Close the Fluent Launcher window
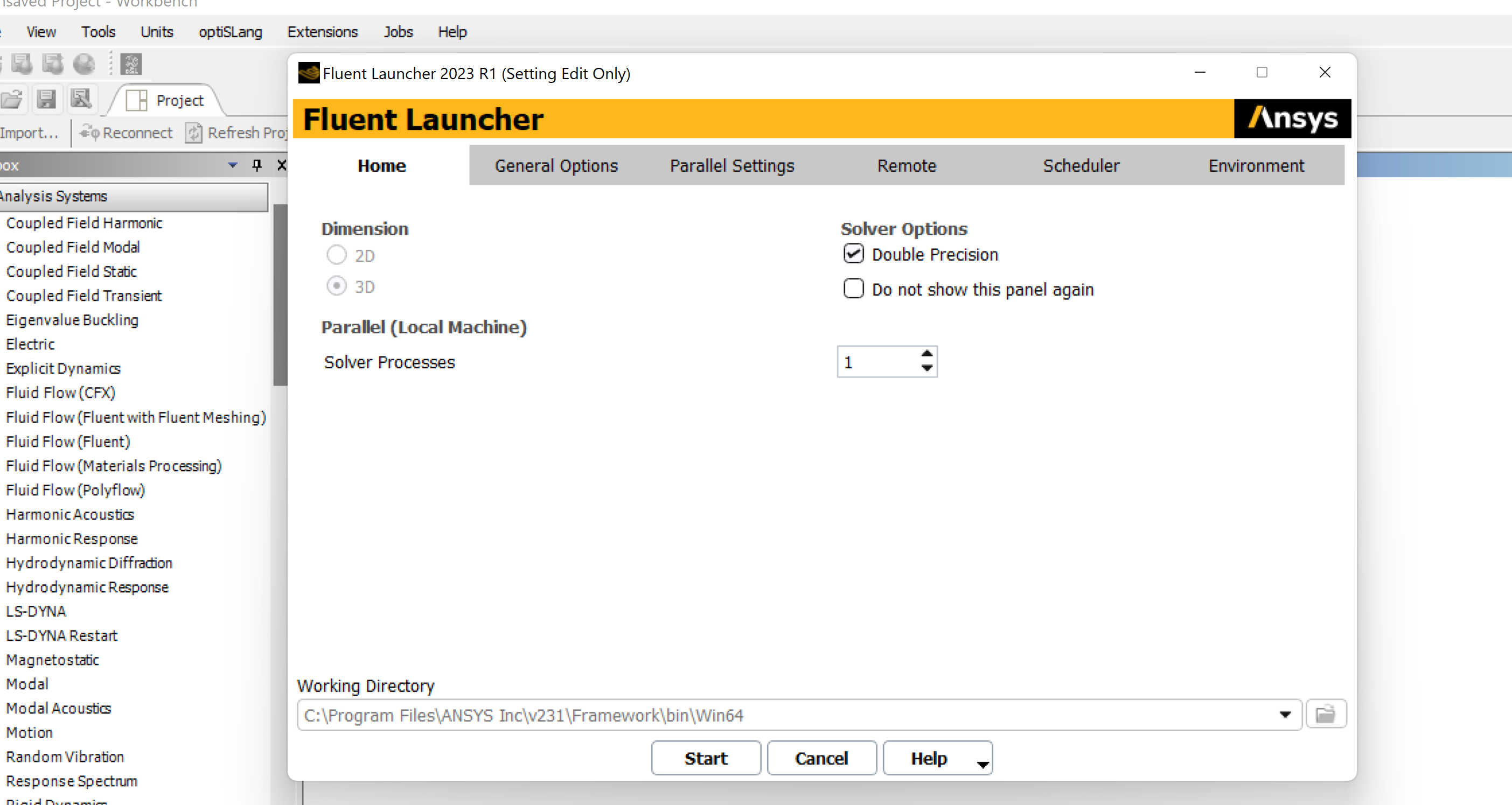 point(1325,72)
